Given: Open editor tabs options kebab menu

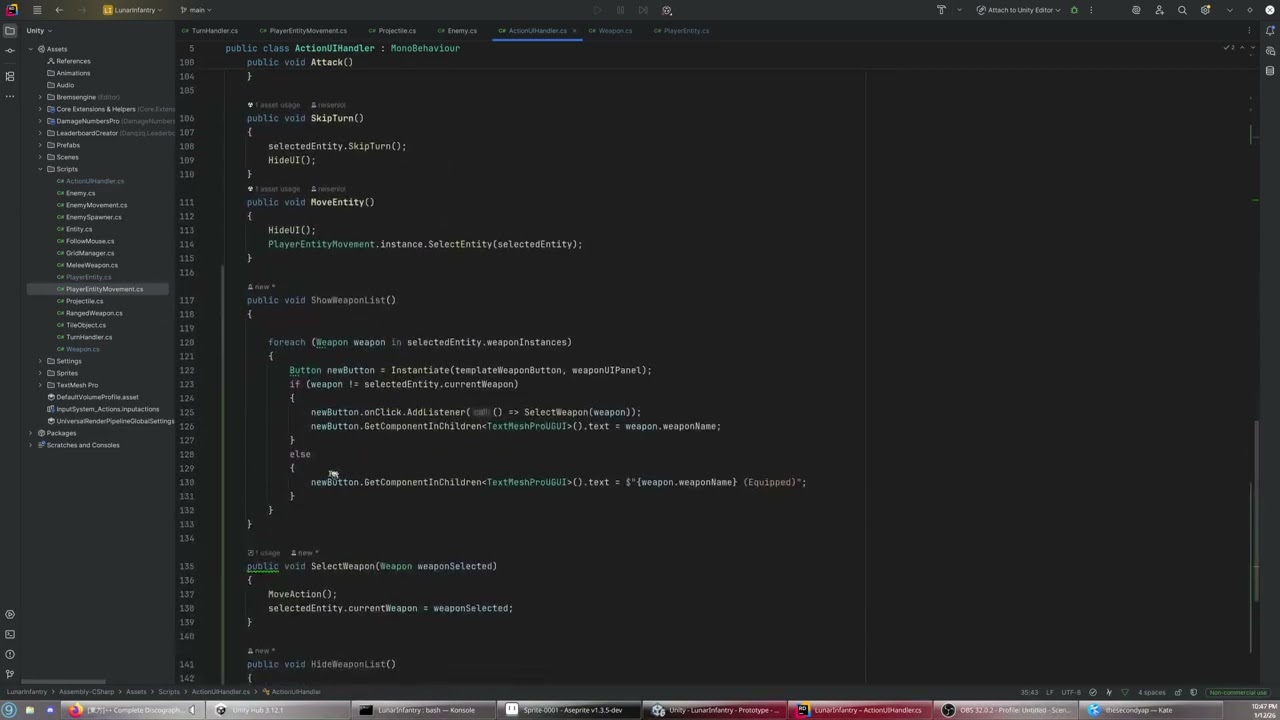Looking at the screenshot, I should coord(1248,30).
